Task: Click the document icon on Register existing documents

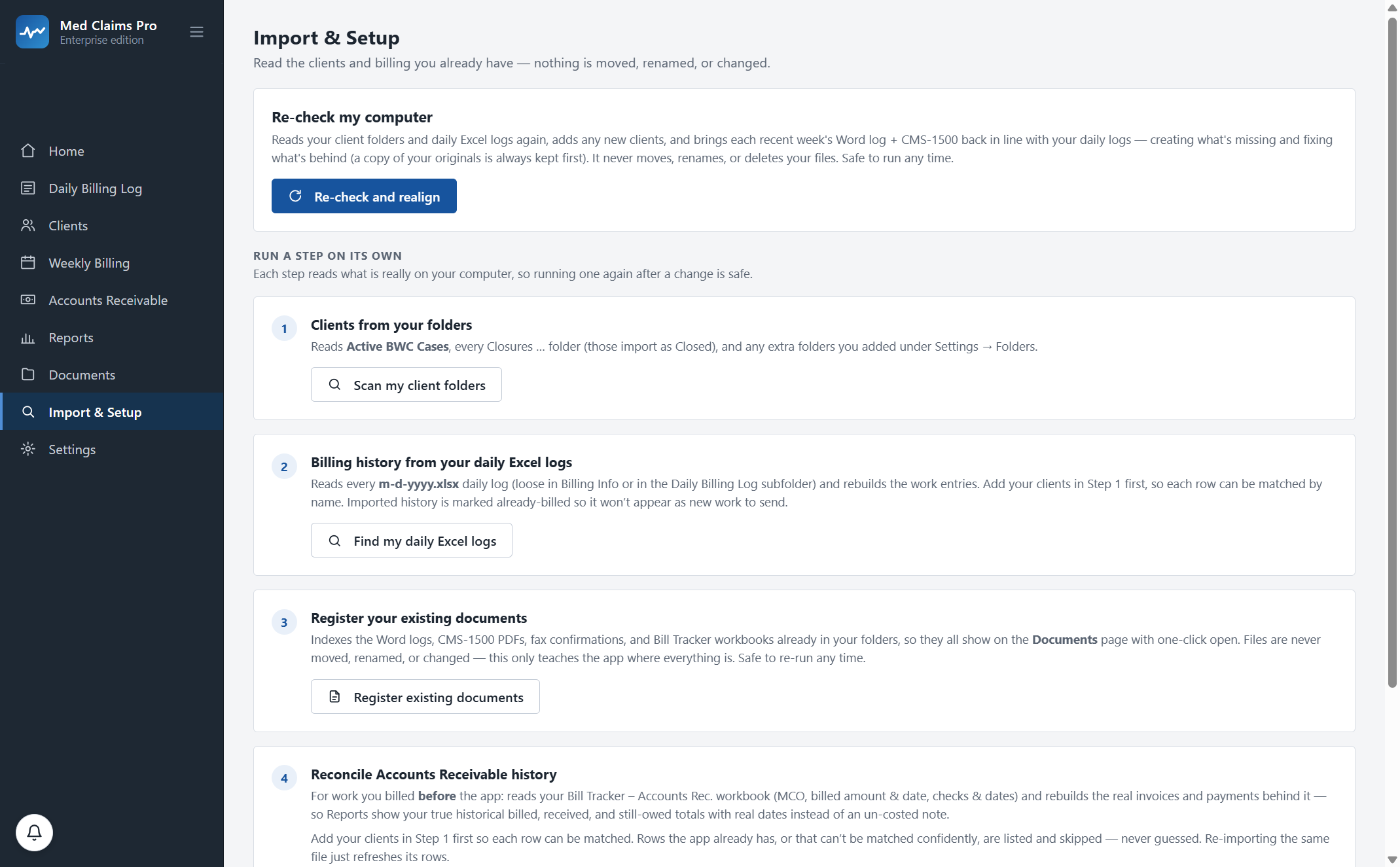Action: [334, 697]
